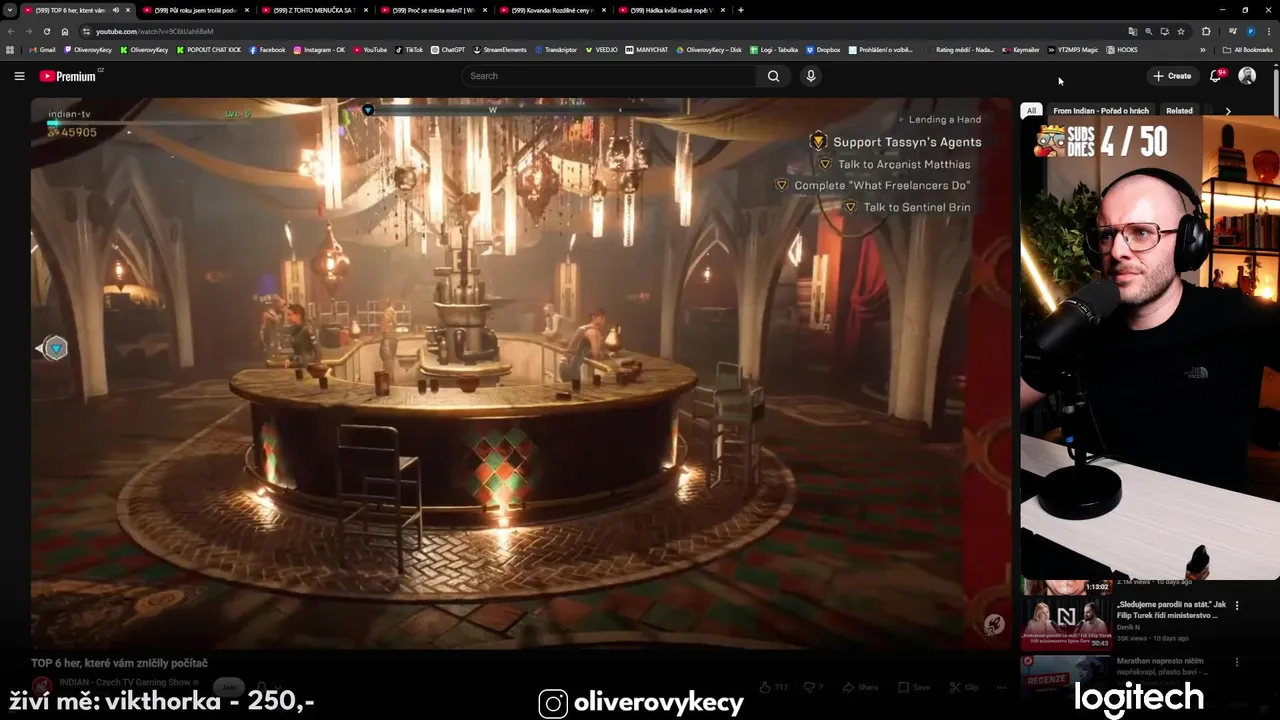Click the youtube.com address bar
Viewport: 1280px width, 720px height.
(600, 31)
